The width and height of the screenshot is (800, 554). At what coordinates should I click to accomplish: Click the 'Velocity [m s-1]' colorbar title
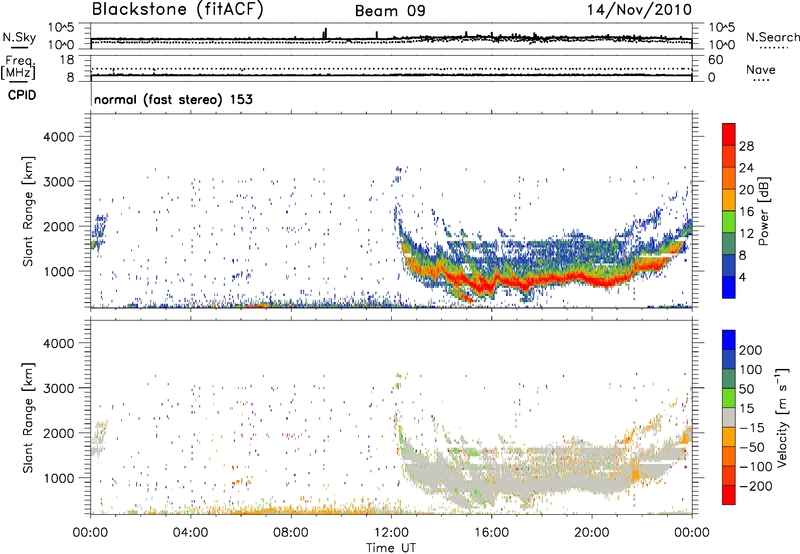click(782, 417)
